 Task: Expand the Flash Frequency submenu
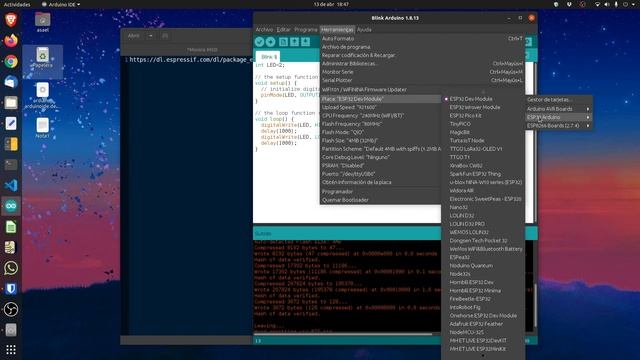(x=380, y=124)
